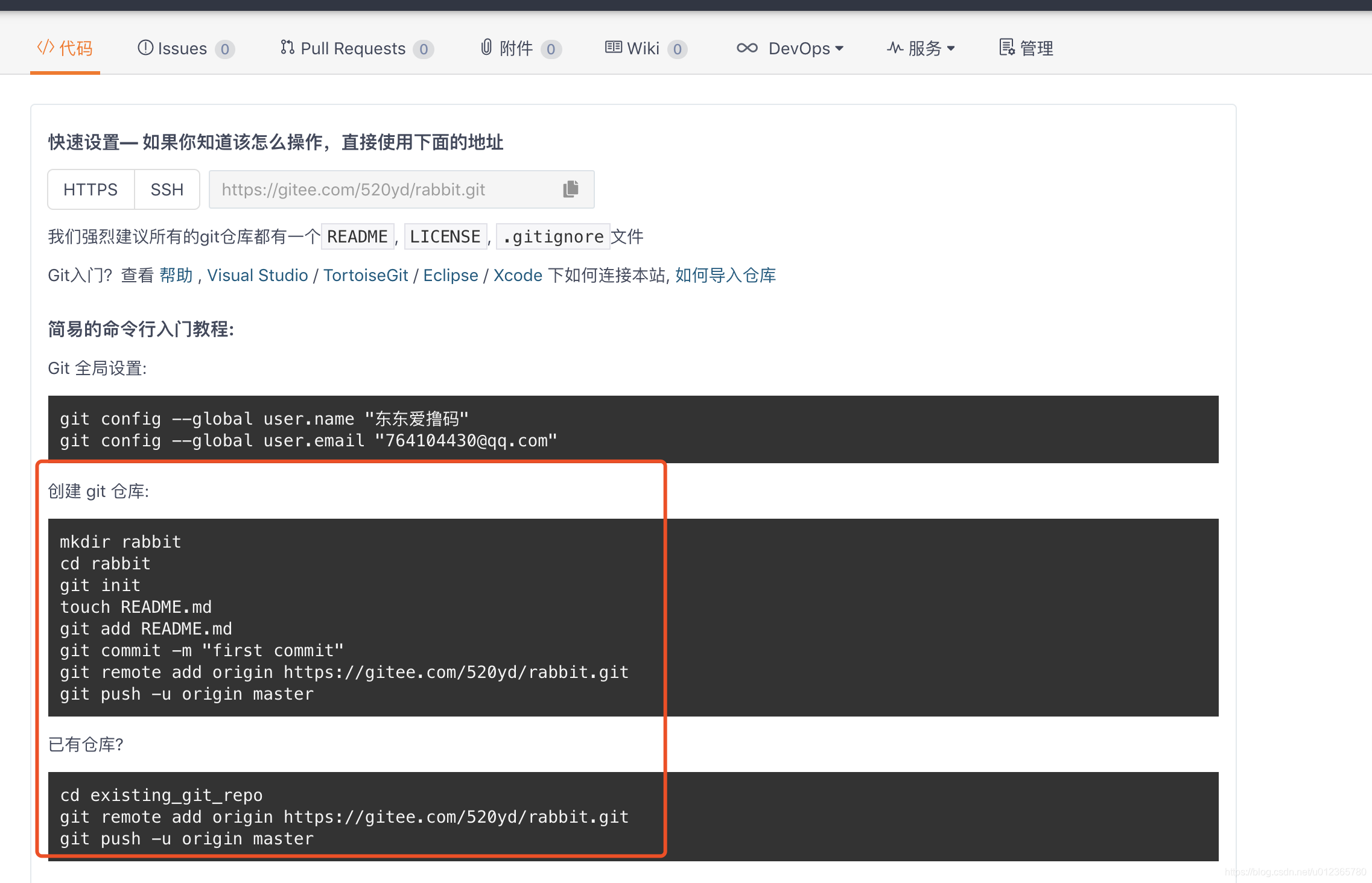
Task: Click the README code label
Action: click(358, 236)
